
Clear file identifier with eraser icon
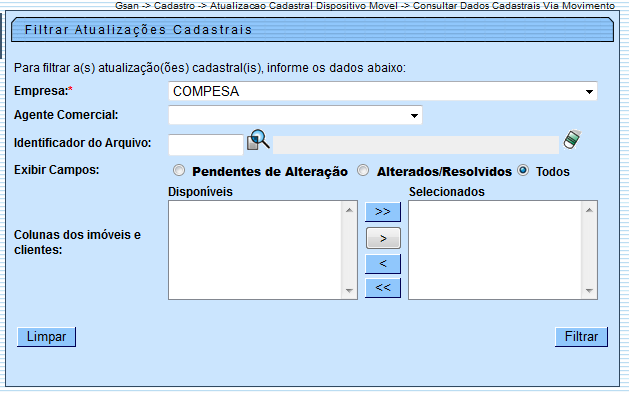pos(572,140)
